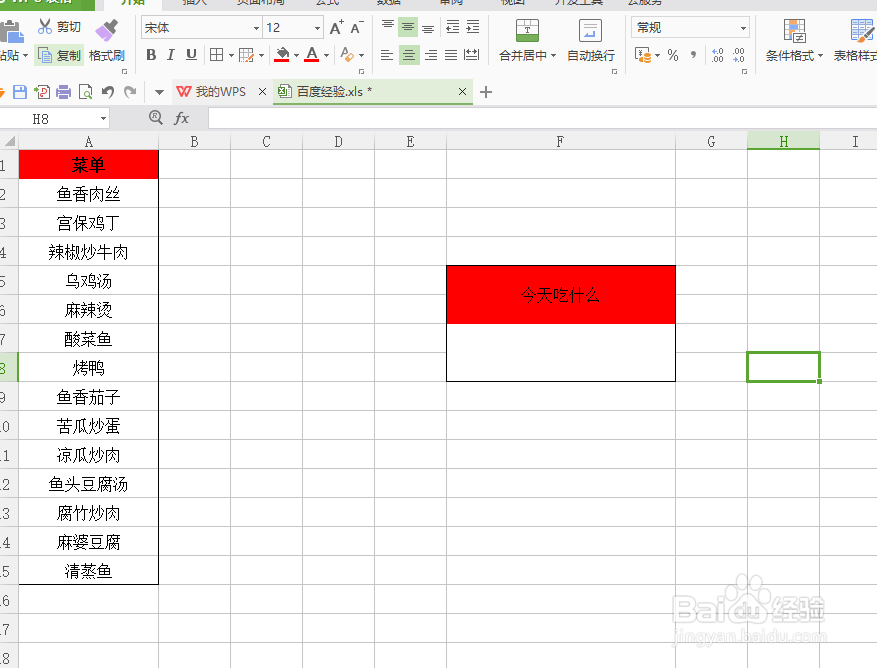This screenshot has height=668, width=877.
Task: Toggle center horizontal alignment
Action: (x=409, y=55)
